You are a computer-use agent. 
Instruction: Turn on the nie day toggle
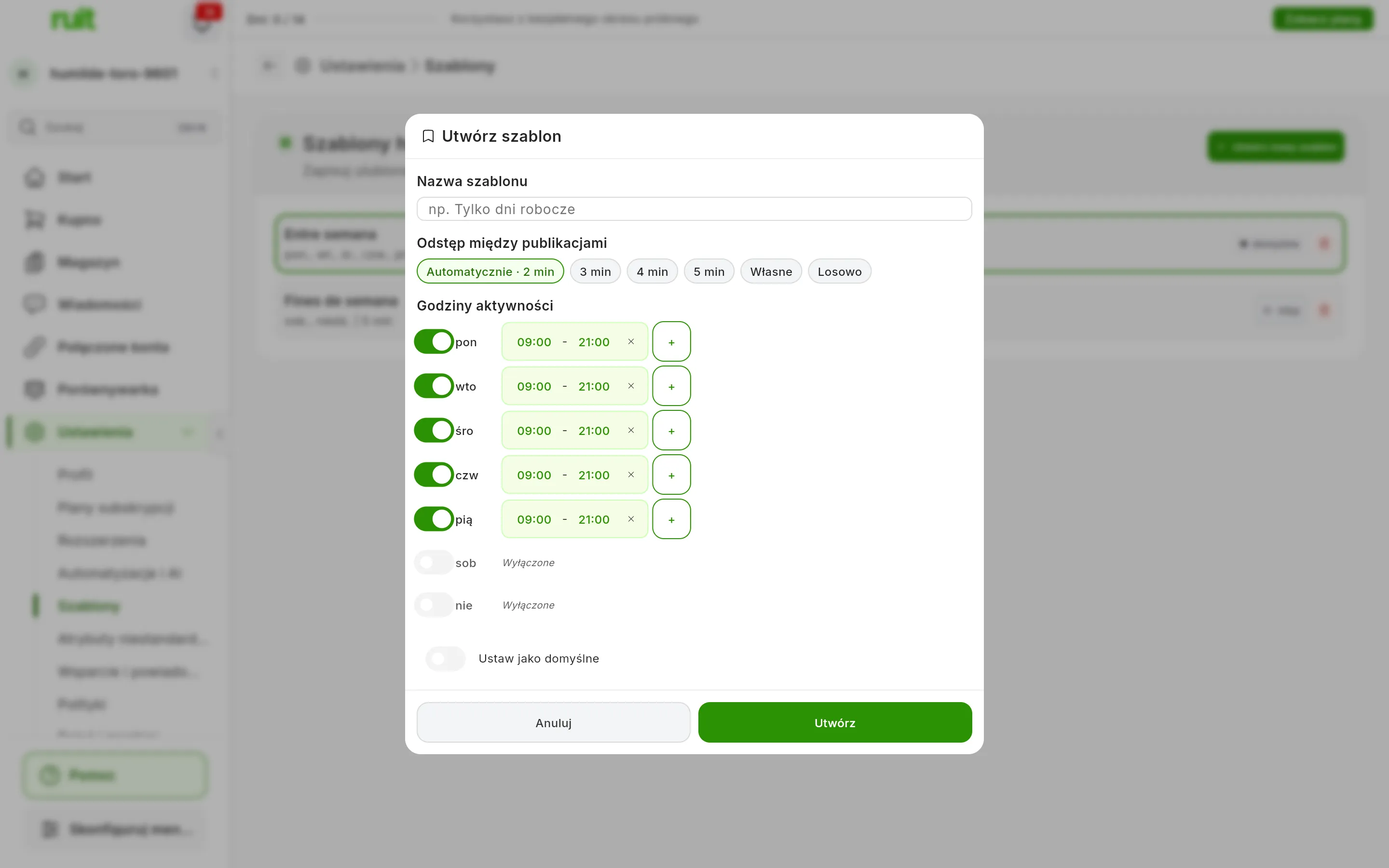pos(434,605)
